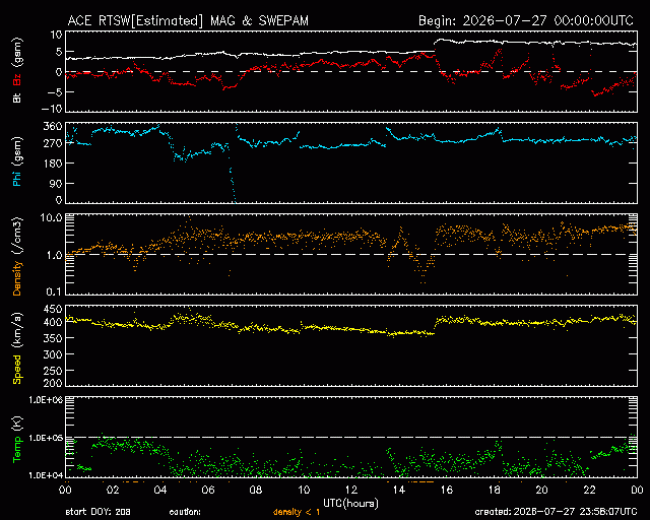This screenshot has height=520, width=650.
Task: Click the '360' Phi axis value
Action: (x=53, y=126)
